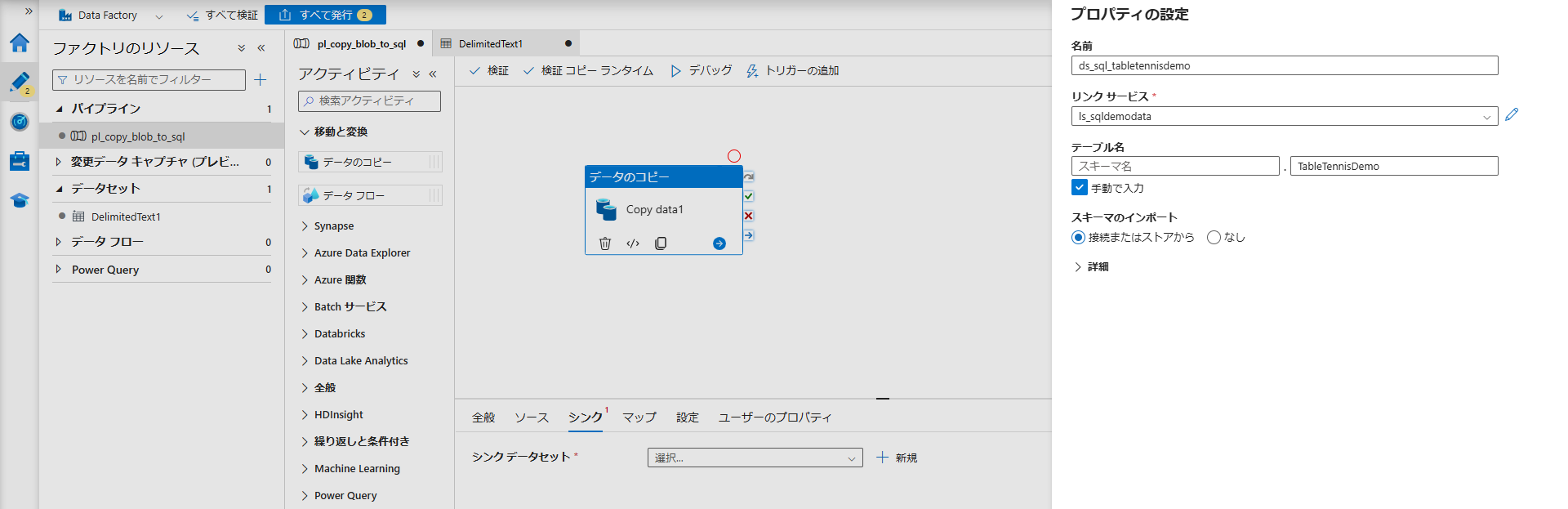Click the スキーマ名 input field
Image resolution: width=1568 pixels, height=509 pixels.
coord(1174,167)
